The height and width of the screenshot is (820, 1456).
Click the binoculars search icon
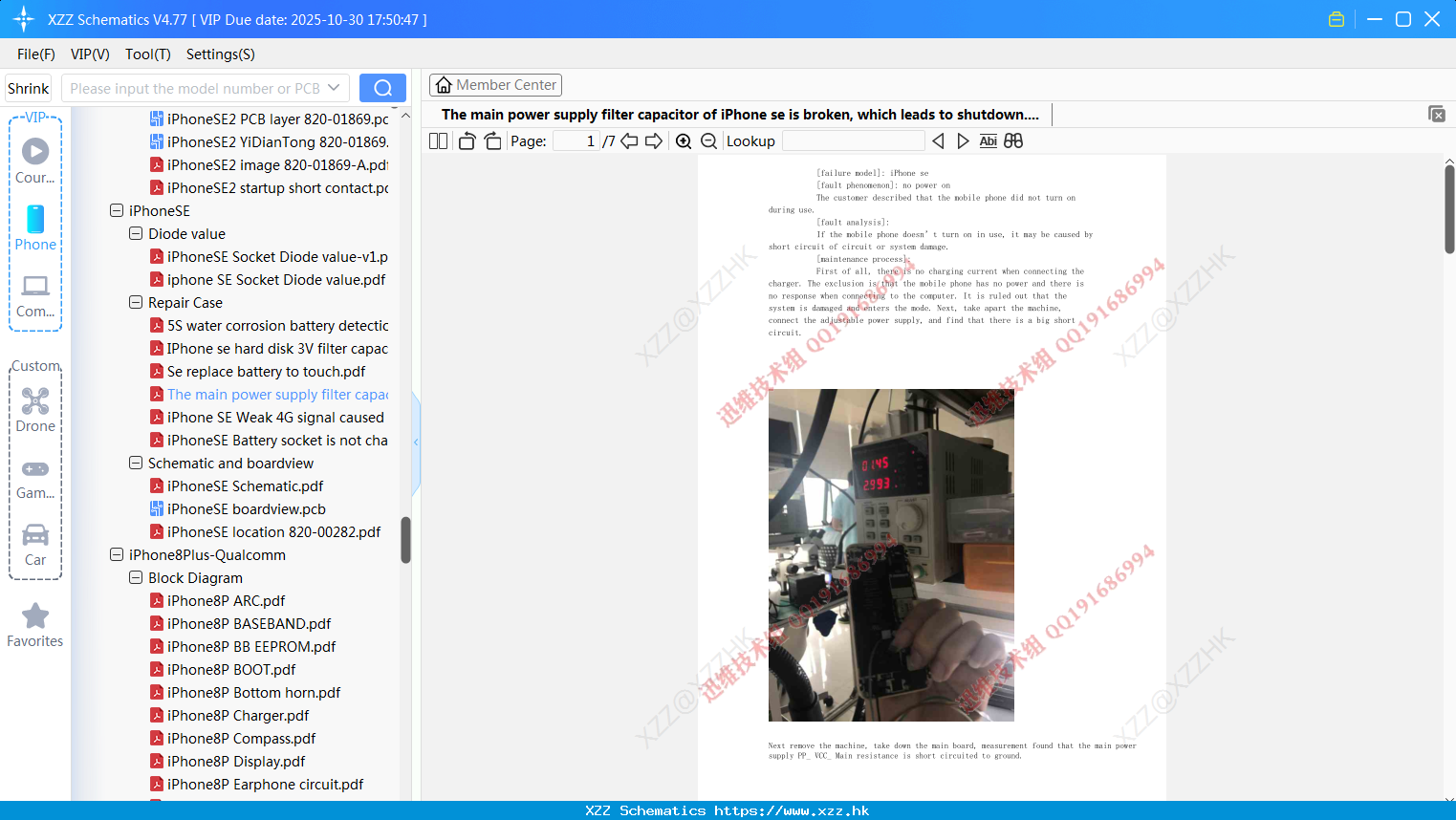tap(1013, 141)
